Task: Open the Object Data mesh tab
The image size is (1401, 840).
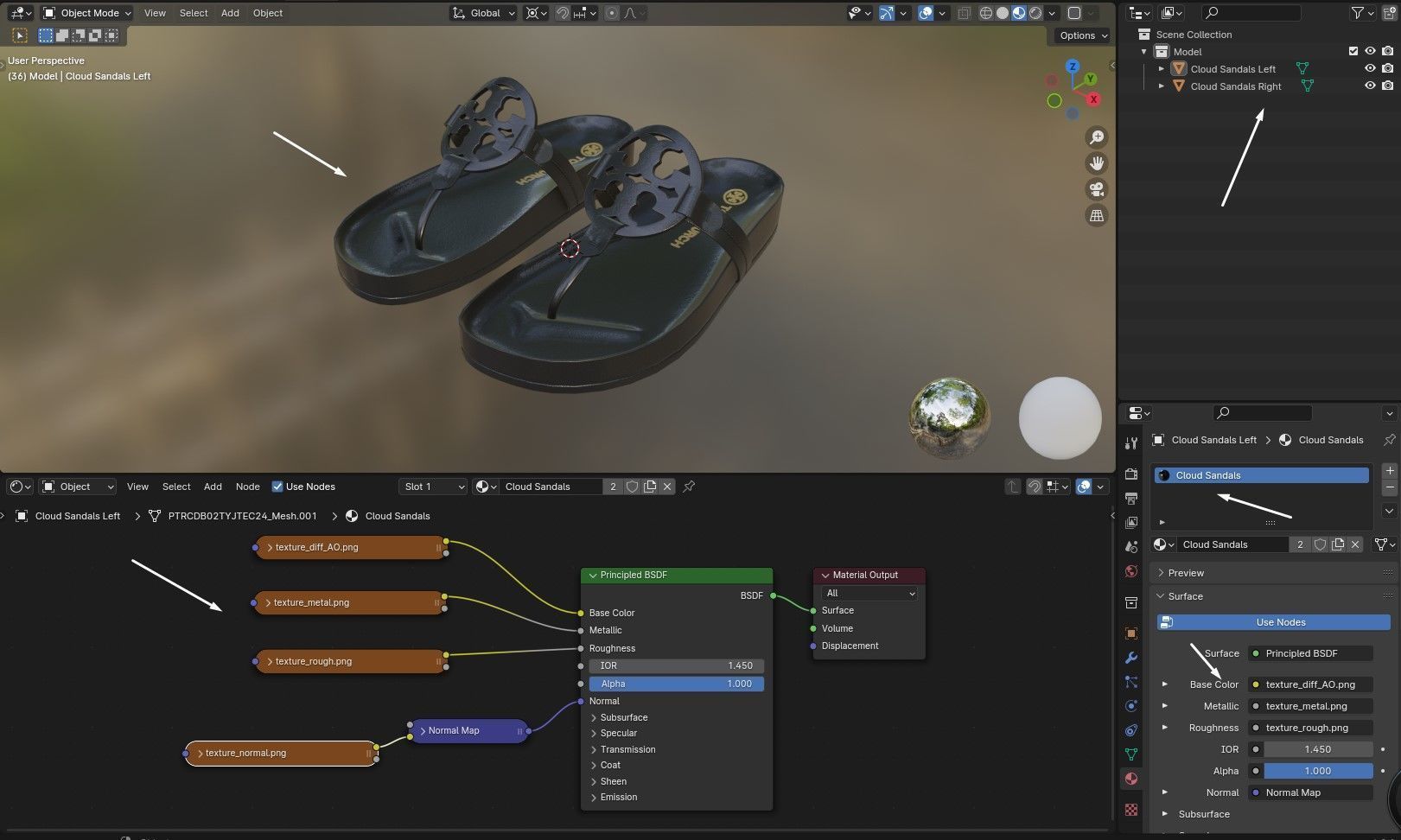Action: 1131,754
